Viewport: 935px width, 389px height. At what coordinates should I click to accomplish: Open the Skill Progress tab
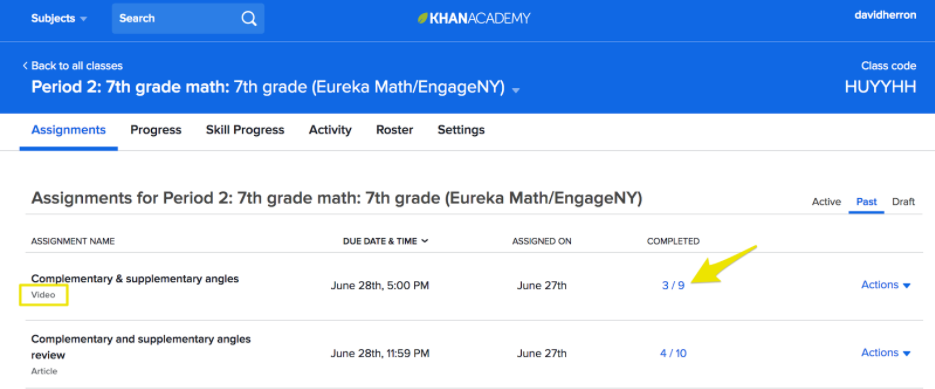(x=245, y=129)
